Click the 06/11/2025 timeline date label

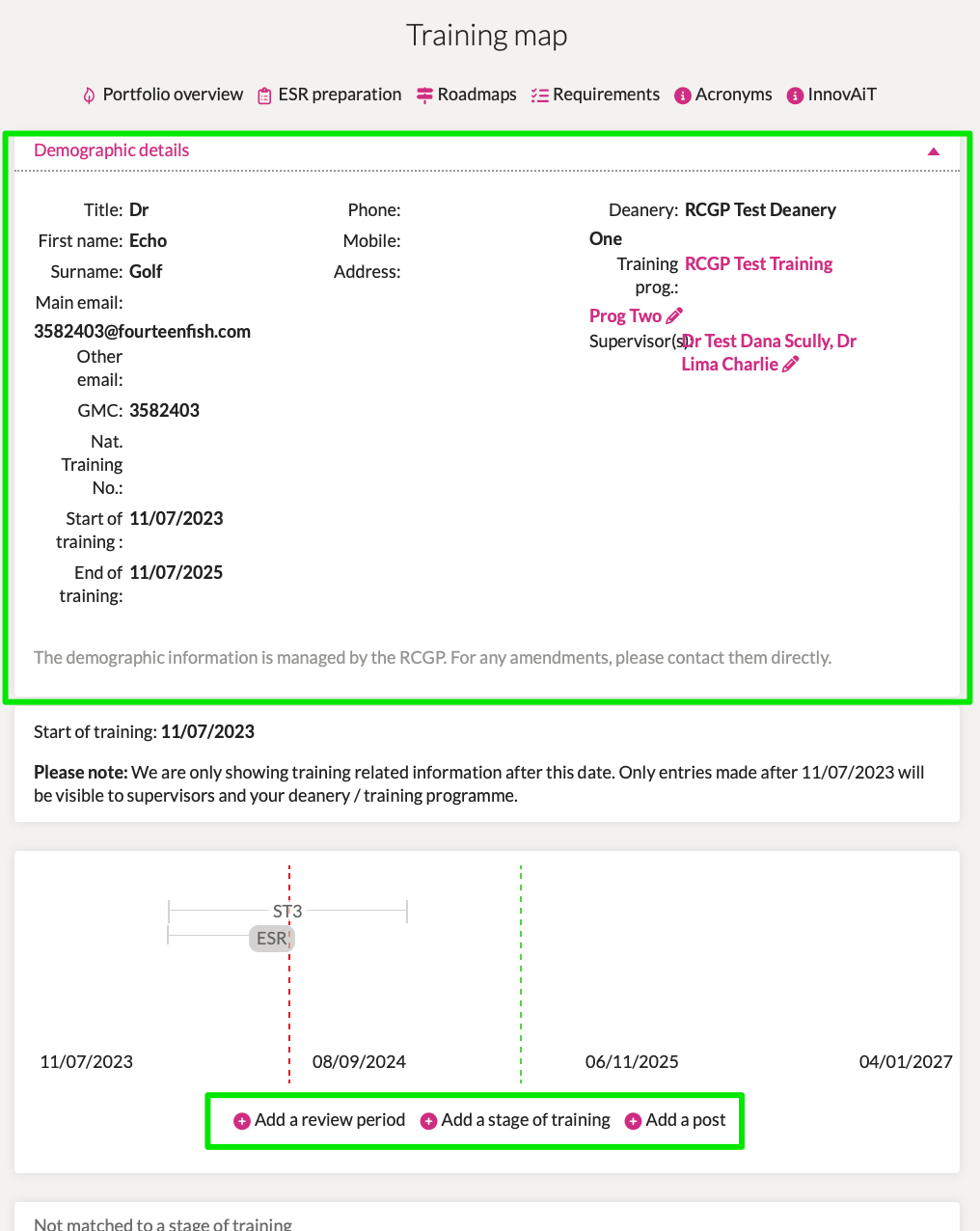[632, 1062]
